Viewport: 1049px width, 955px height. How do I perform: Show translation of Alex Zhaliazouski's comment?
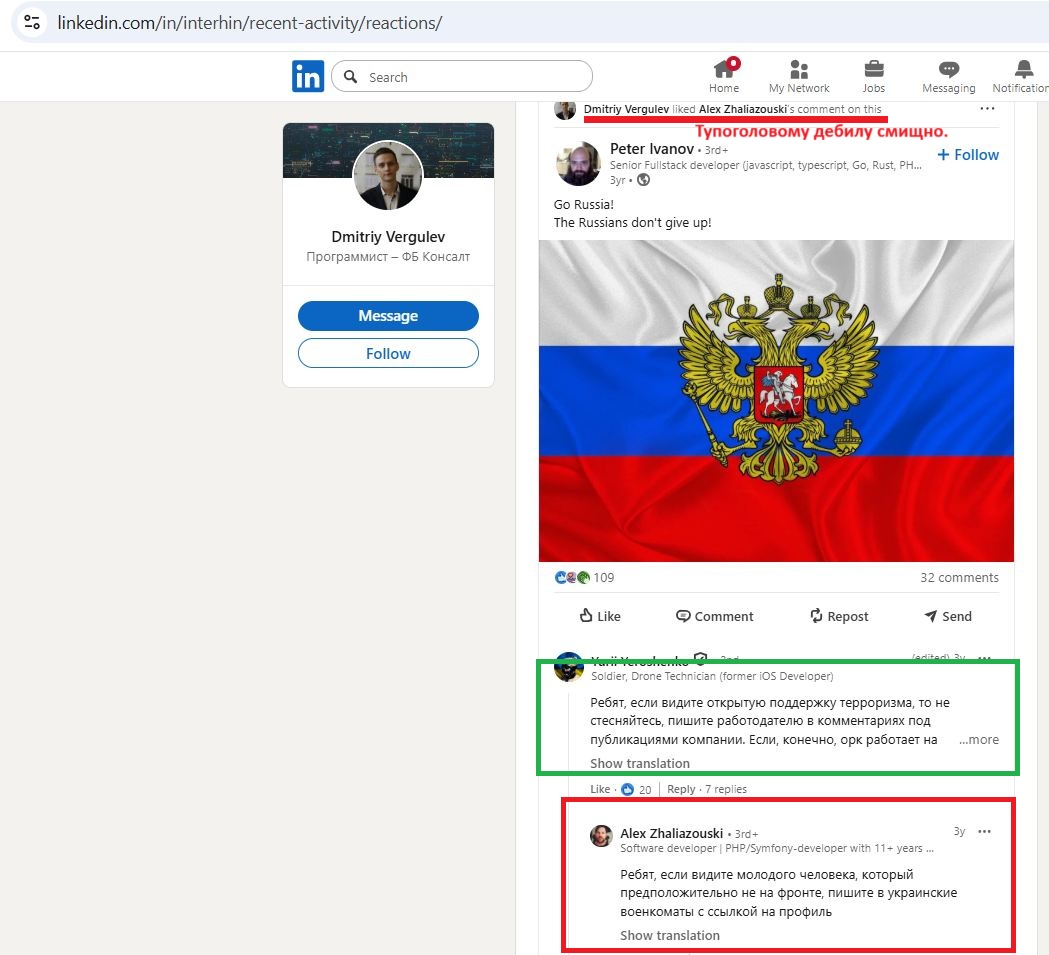pyautogui.click(x=669, y=935)
